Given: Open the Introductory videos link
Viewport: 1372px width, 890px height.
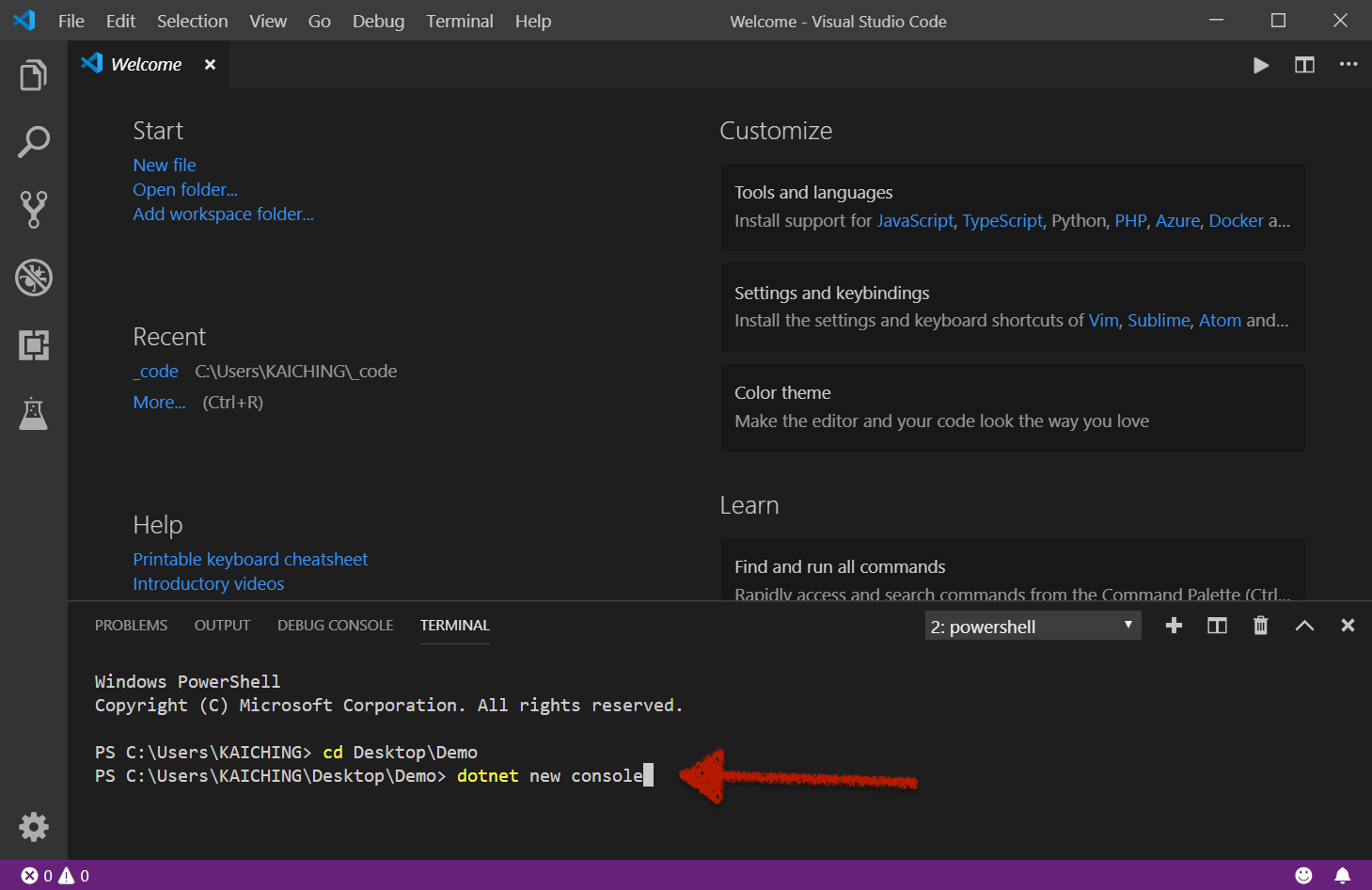Looking at the screenshot, I should [209, 583].
